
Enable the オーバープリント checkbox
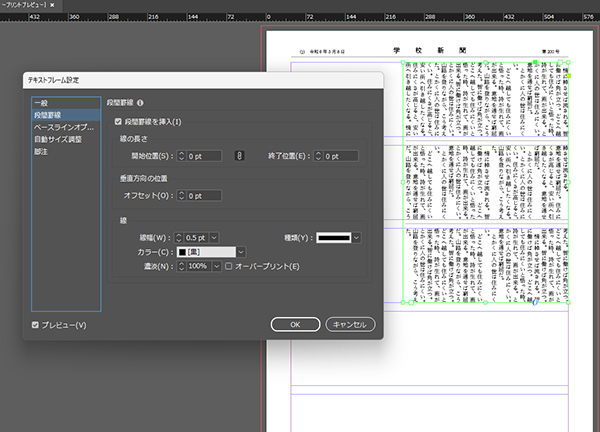pos(228,266)
